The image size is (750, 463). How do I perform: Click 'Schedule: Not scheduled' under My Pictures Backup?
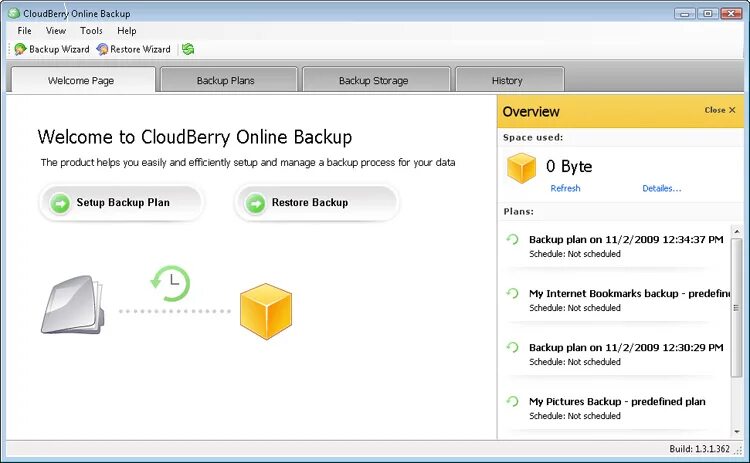(574, 416)
